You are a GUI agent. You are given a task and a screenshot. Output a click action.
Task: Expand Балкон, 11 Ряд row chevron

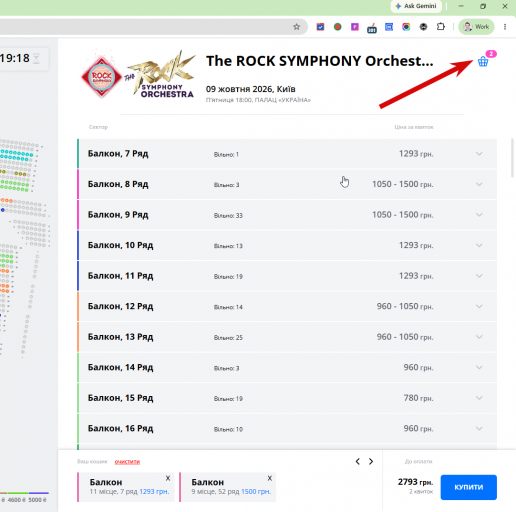(x=479, y=276)
